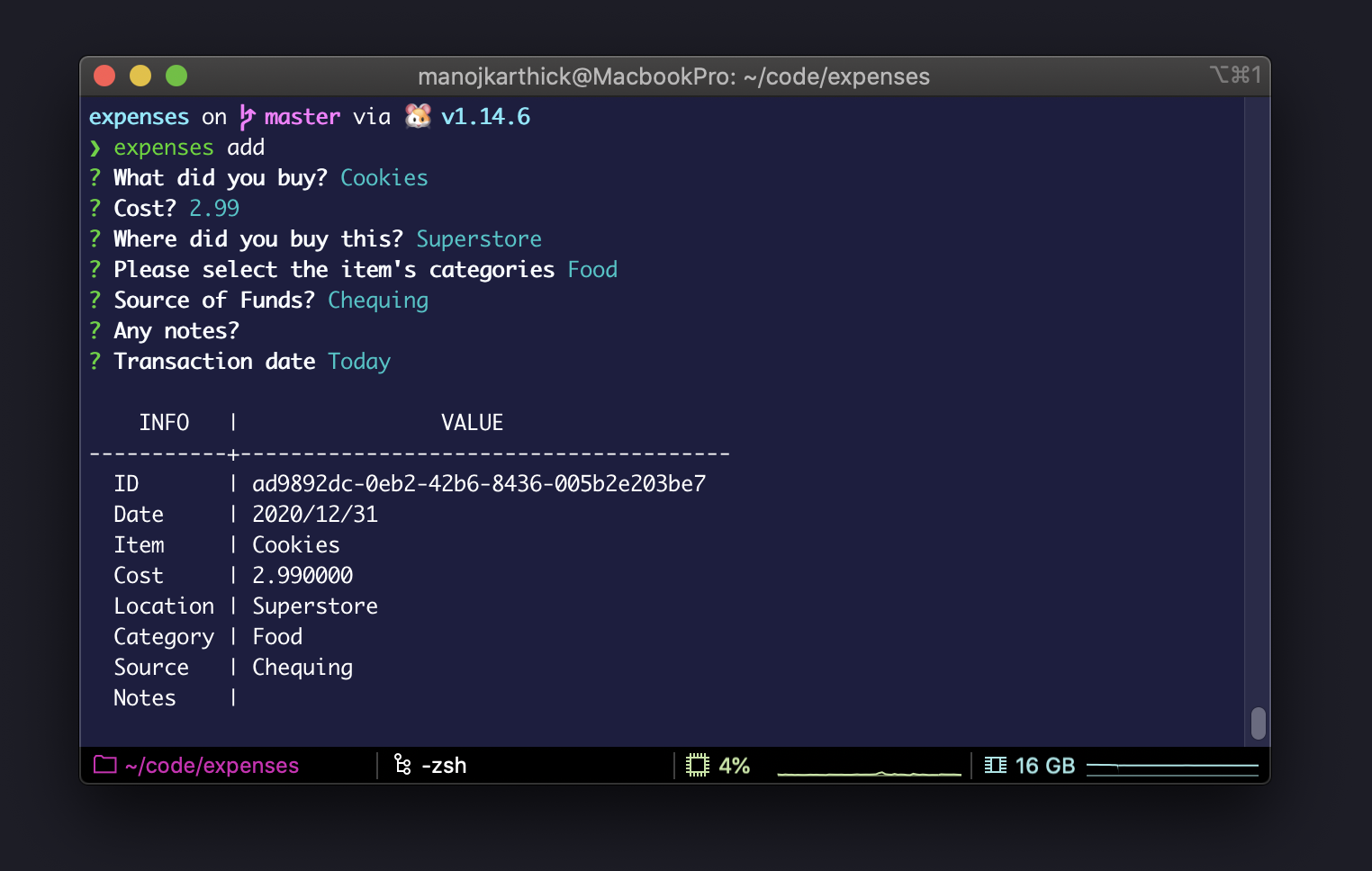The image size is (1372, 871).
Task: Click the Superstore location value in the table
Action: pyautogui.click(x=315, y=606)
